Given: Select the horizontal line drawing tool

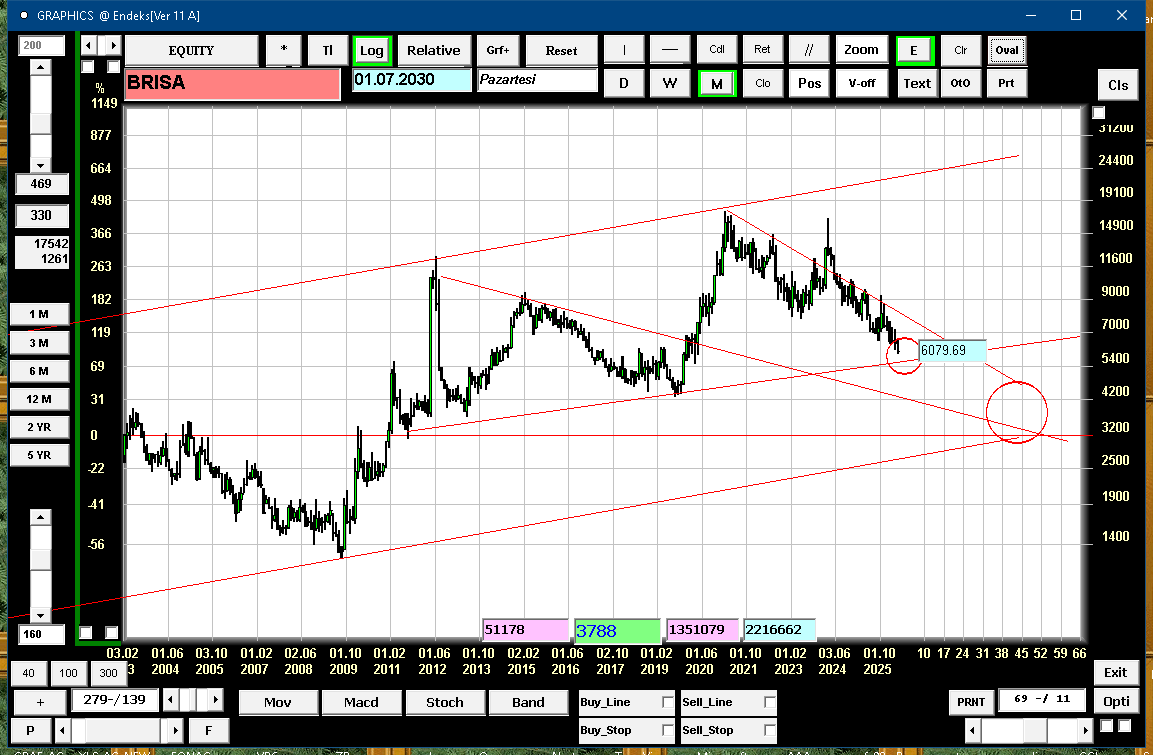Looking at the screenshot, I should click(x=670, y=50).
